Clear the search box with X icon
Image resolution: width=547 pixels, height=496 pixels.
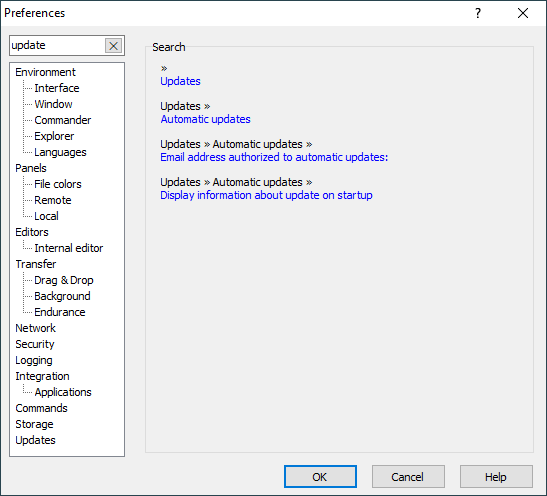click(x=113, y=46)
